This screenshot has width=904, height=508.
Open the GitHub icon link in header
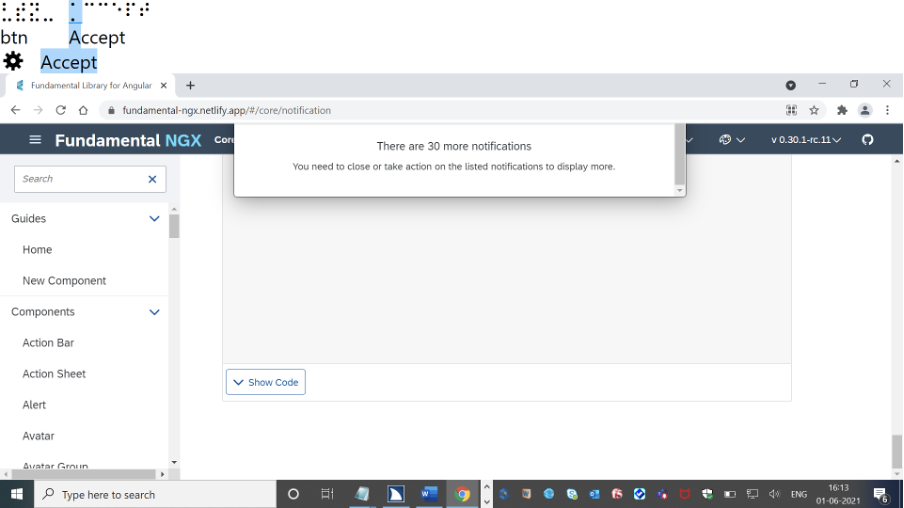point(868,140)
